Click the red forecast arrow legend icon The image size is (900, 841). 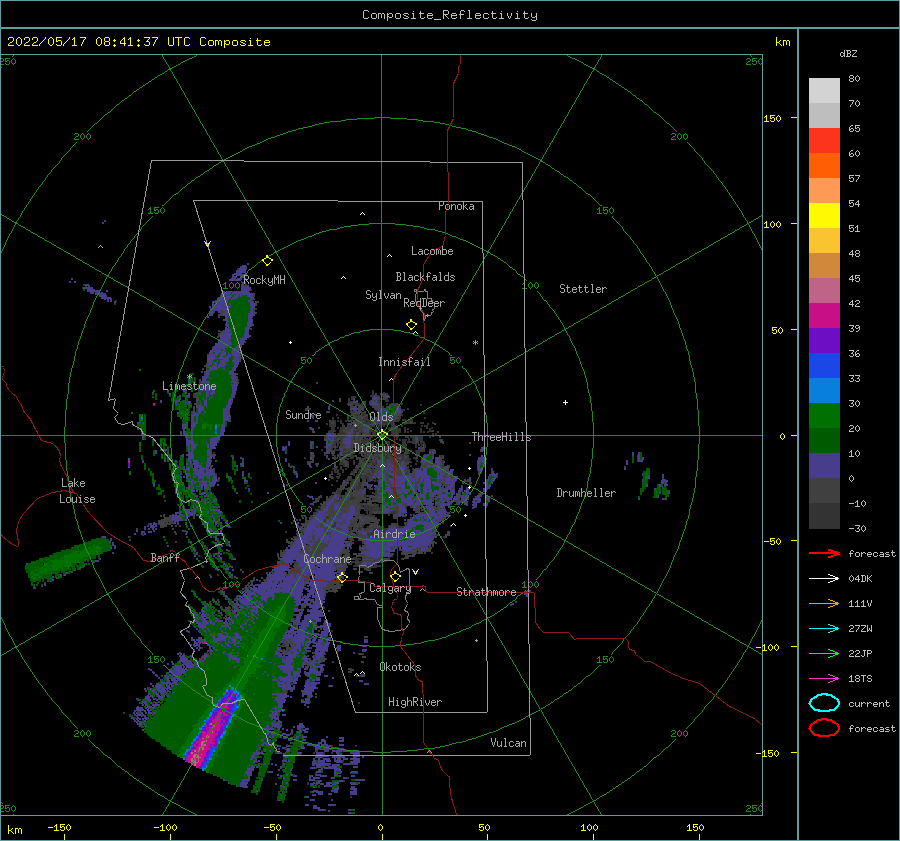point(824,553)
